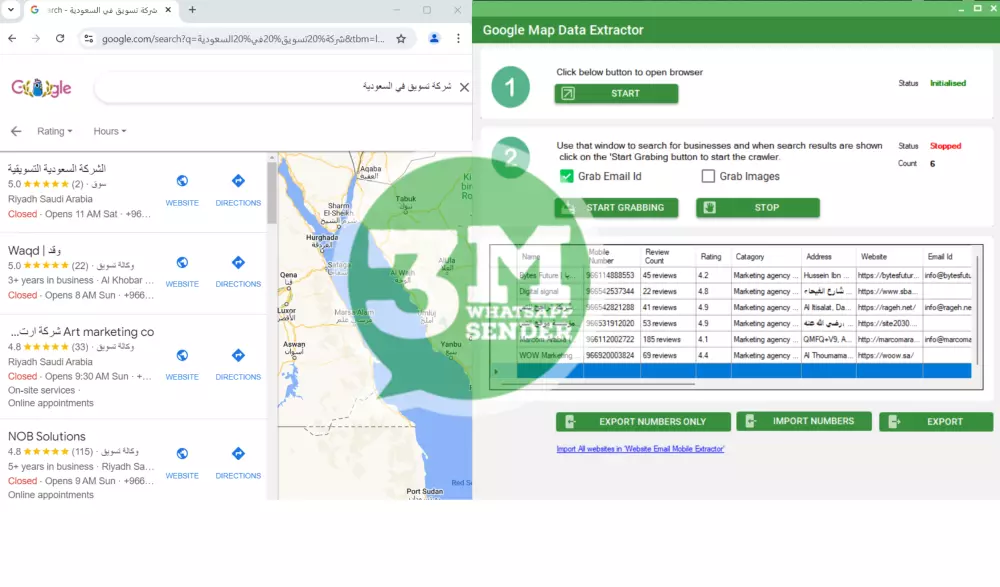The height and width of the screenshot is (587, 1000).
Task: Open the Hours filter dropdown
Action: (x=109, y=131)
